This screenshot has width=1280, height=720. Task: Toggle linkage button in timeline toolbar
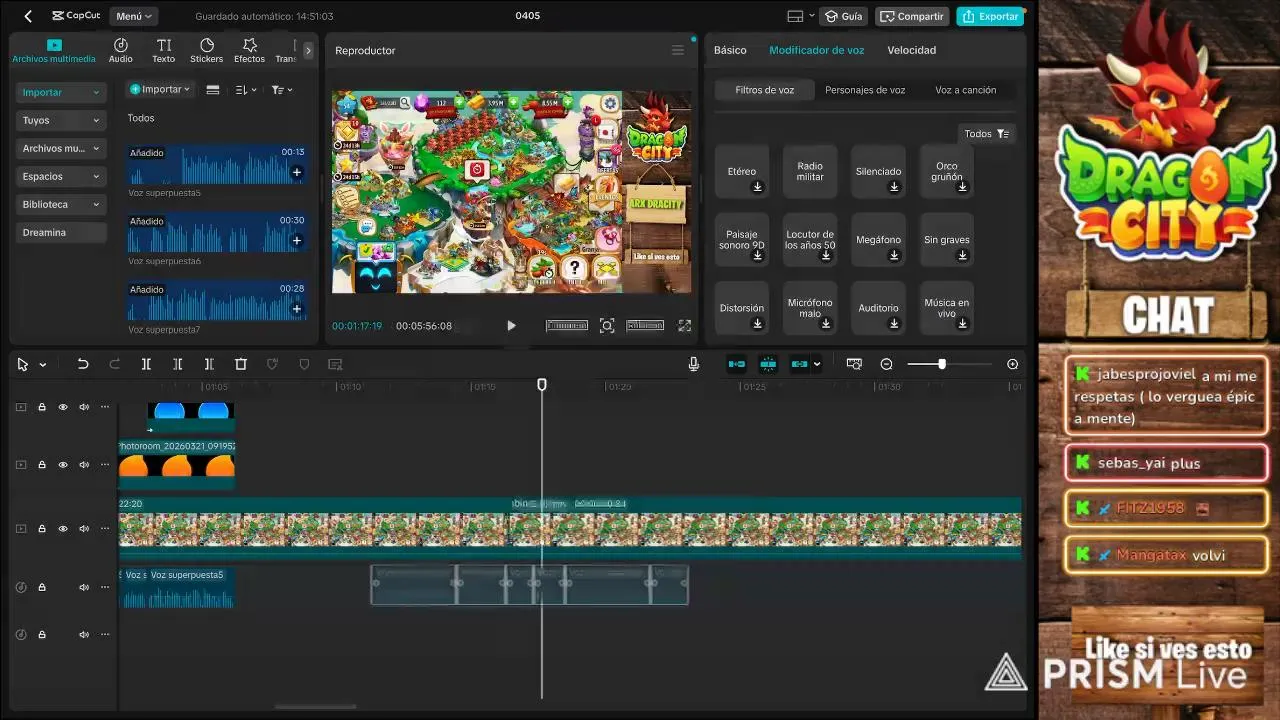[x=799, y=364]
